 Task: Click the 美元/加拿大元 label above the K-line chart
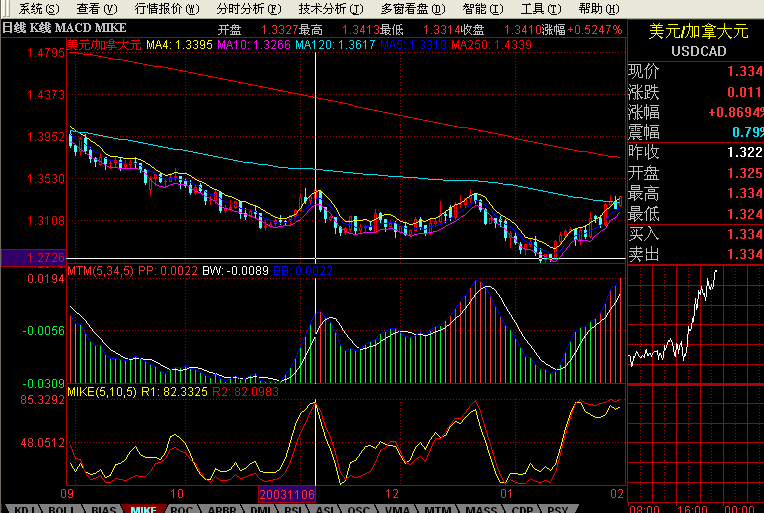point(104,45)
